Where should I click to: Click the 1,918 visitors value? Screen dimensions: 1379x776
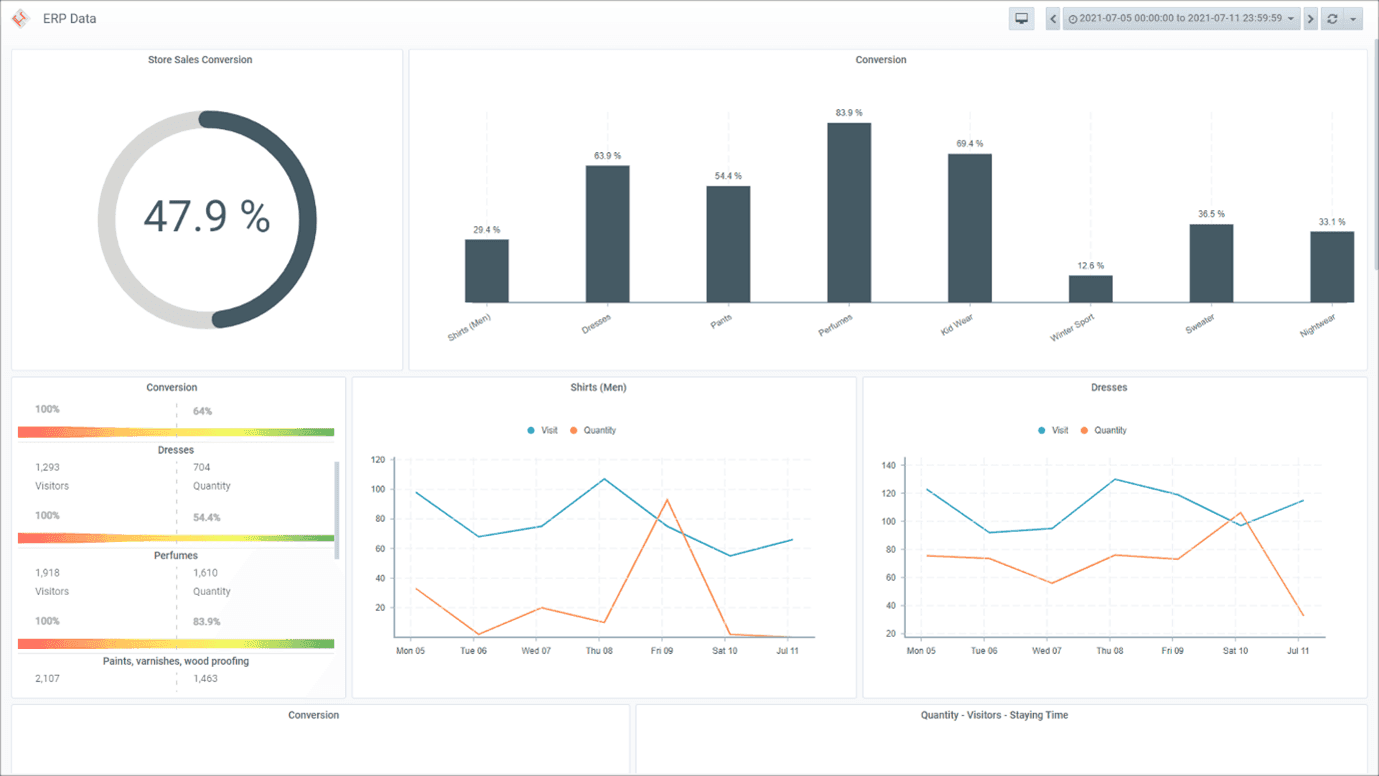click(48, 573)
